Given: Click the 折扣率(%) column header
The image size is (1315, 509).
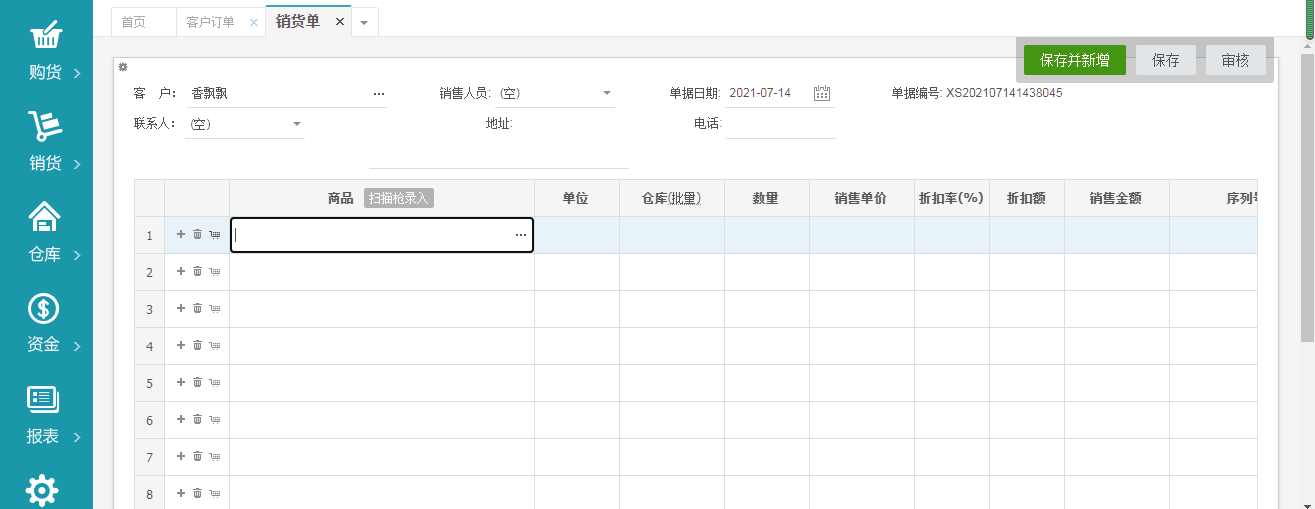Looking at the screenshot, I should pyautogui.click(x=952, y=198).
